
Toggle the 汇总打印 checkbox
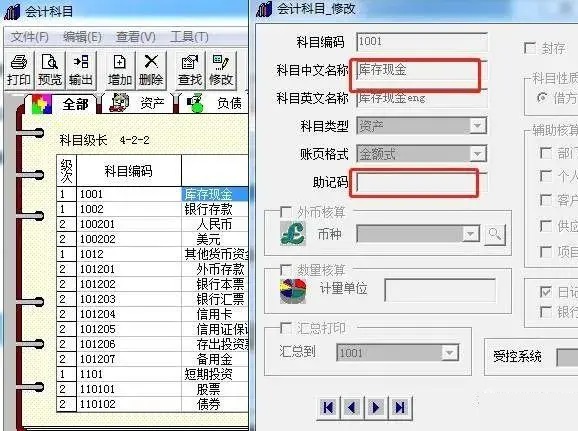286,327
